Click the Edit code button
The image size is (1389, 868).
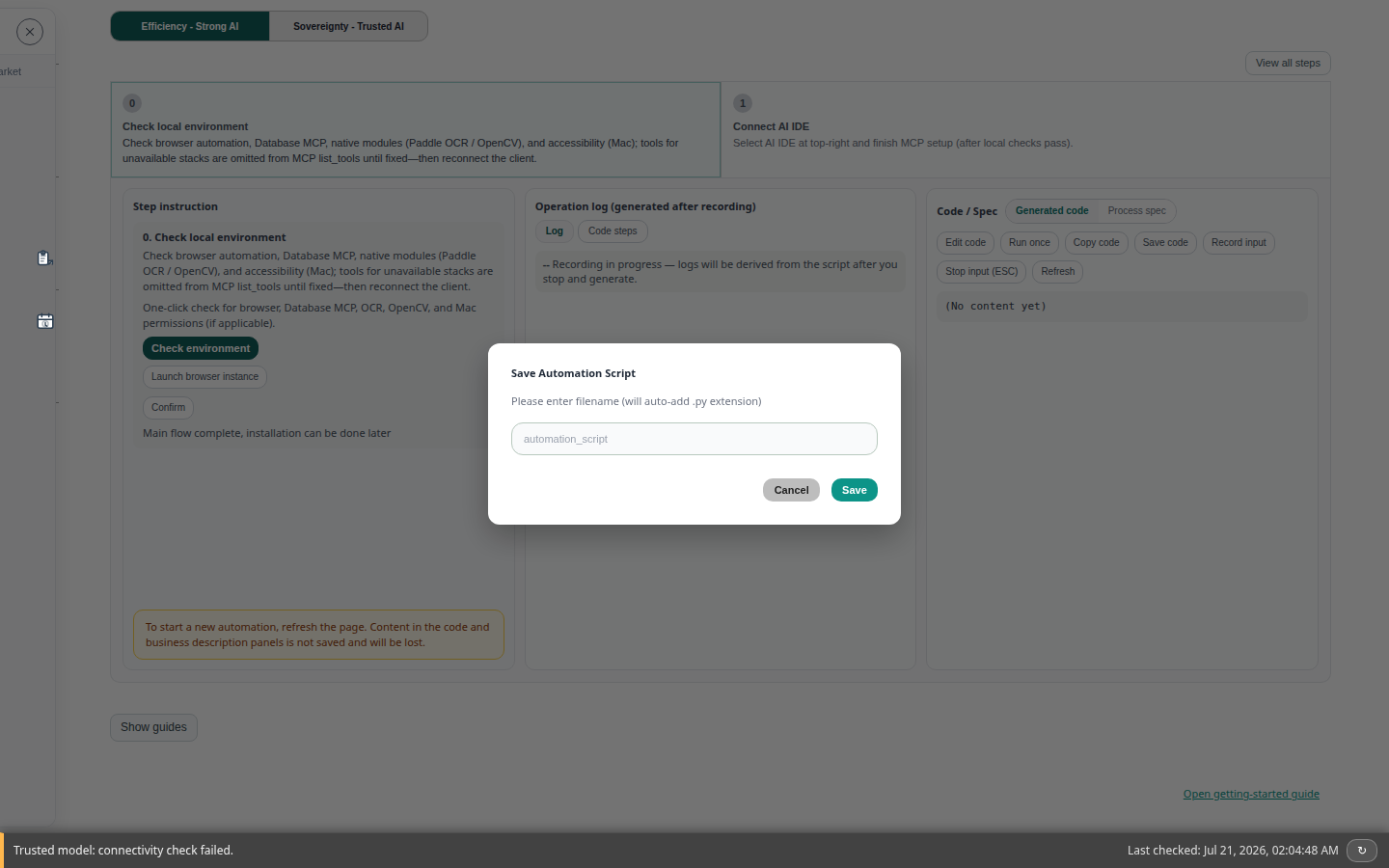966,243
